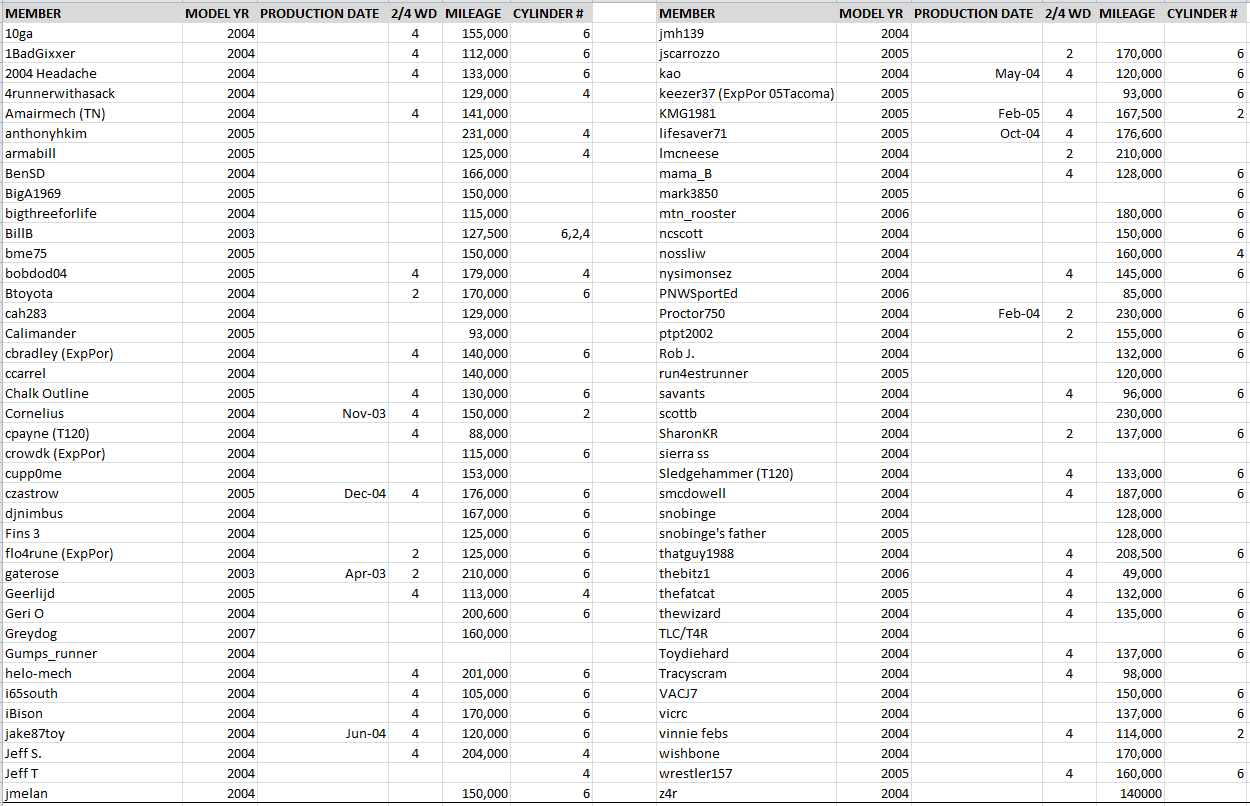1250x806 pixels.
Task: Click the left CYLINDER # column header
Action: pyautogui.click(x=552, y=13)
